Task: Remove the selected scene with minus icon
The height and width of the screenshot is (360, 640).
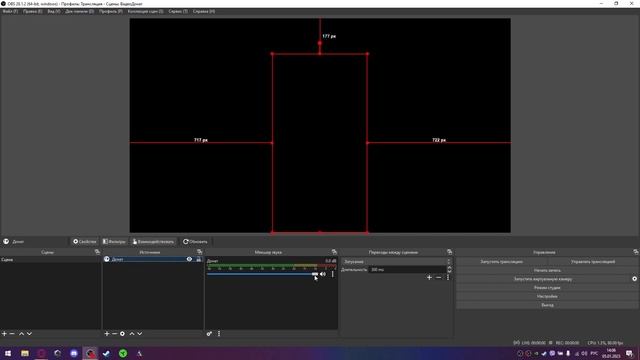Action: click(x=12, y=333)
